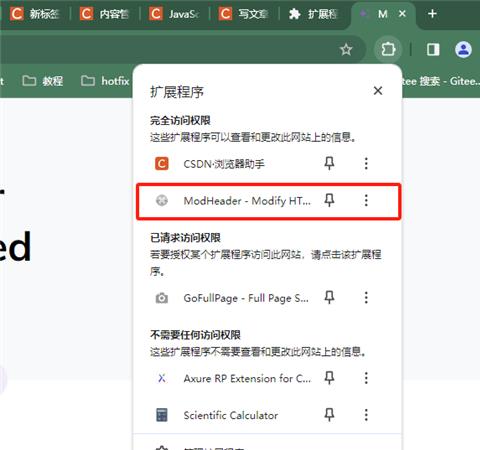Pin the CSDN·浏览器助手 extension
The width and height of the screenshot is (480, 450).
click(329, 163)
